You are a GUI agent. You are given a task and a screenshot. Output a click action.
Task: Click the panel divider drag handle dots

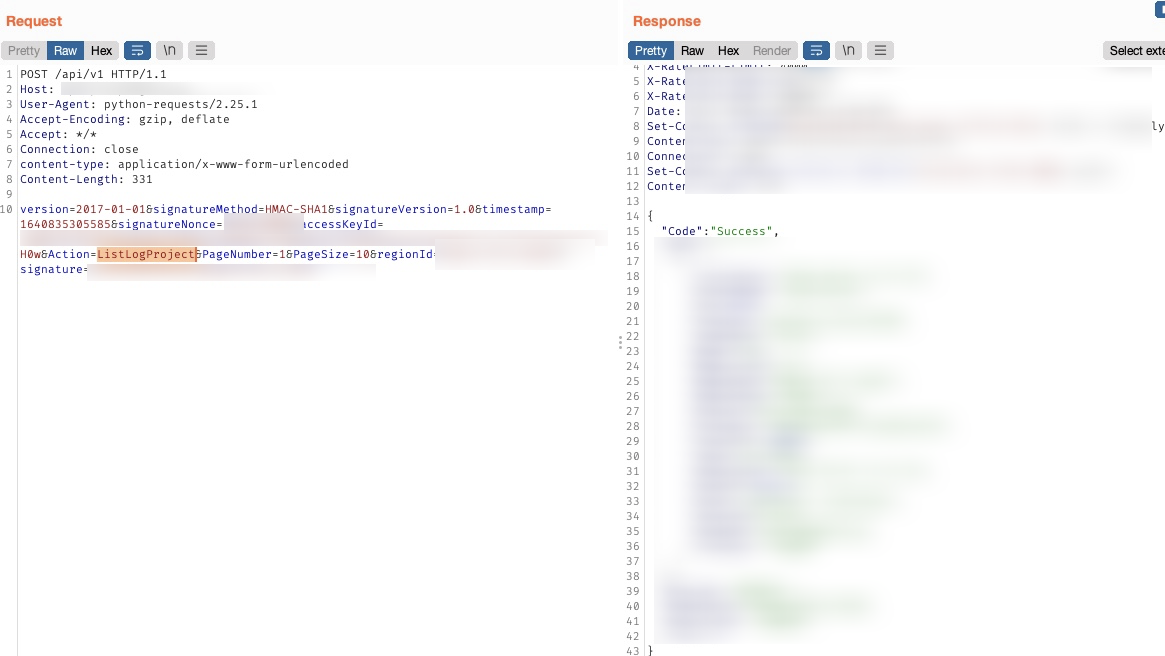pos(620,342)
